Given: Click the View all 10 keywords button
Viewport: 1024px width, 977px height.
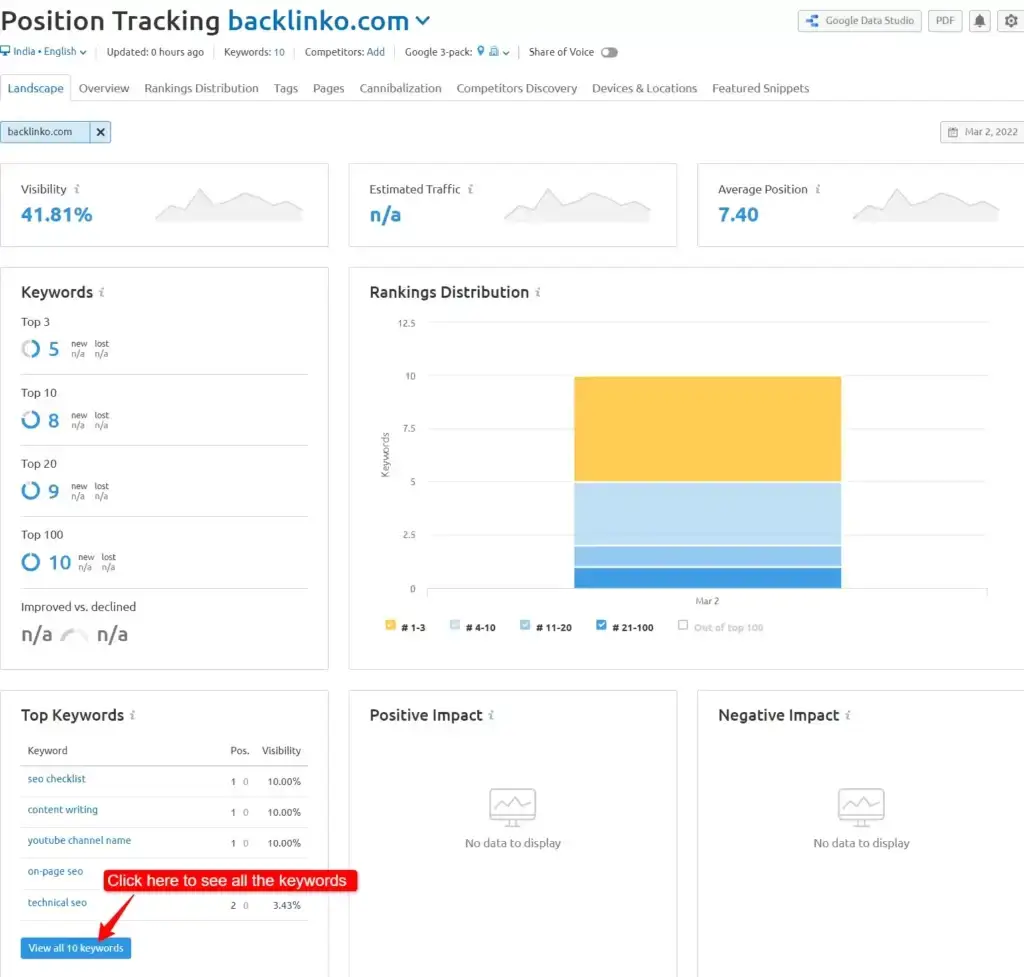Looking at the screenshot, I should tap(75, 948).
